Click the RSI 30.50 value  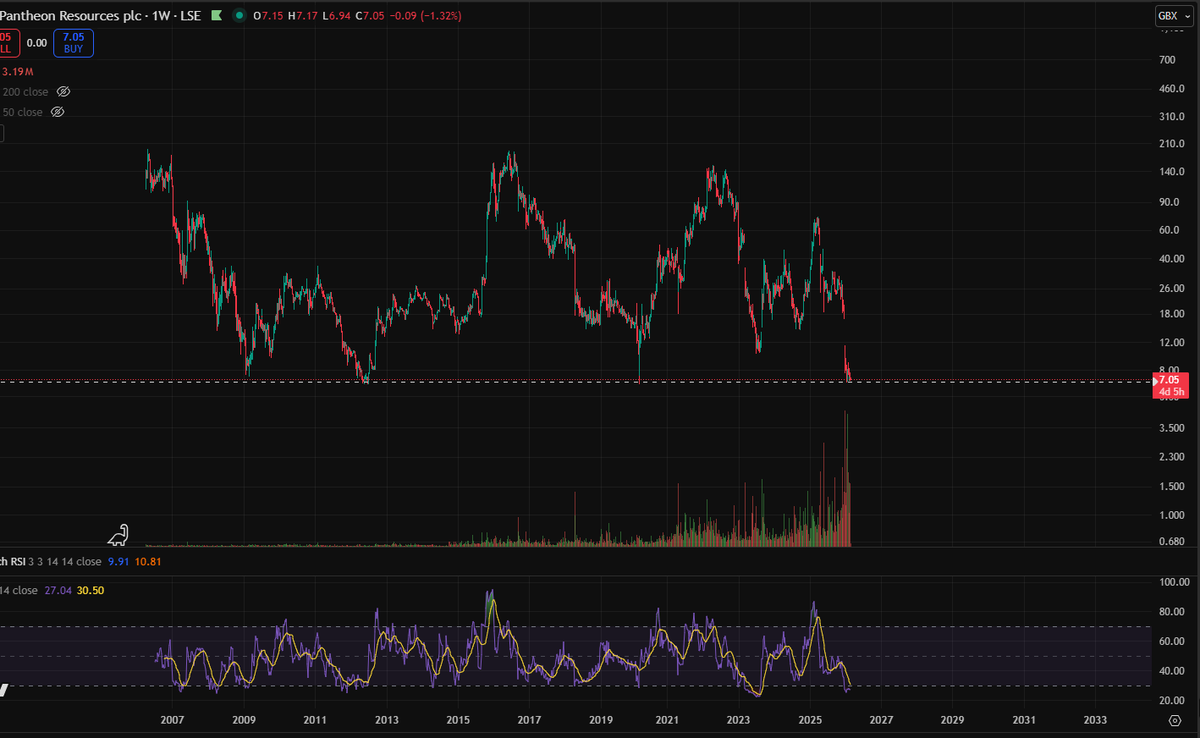click(x=89, y=590)
